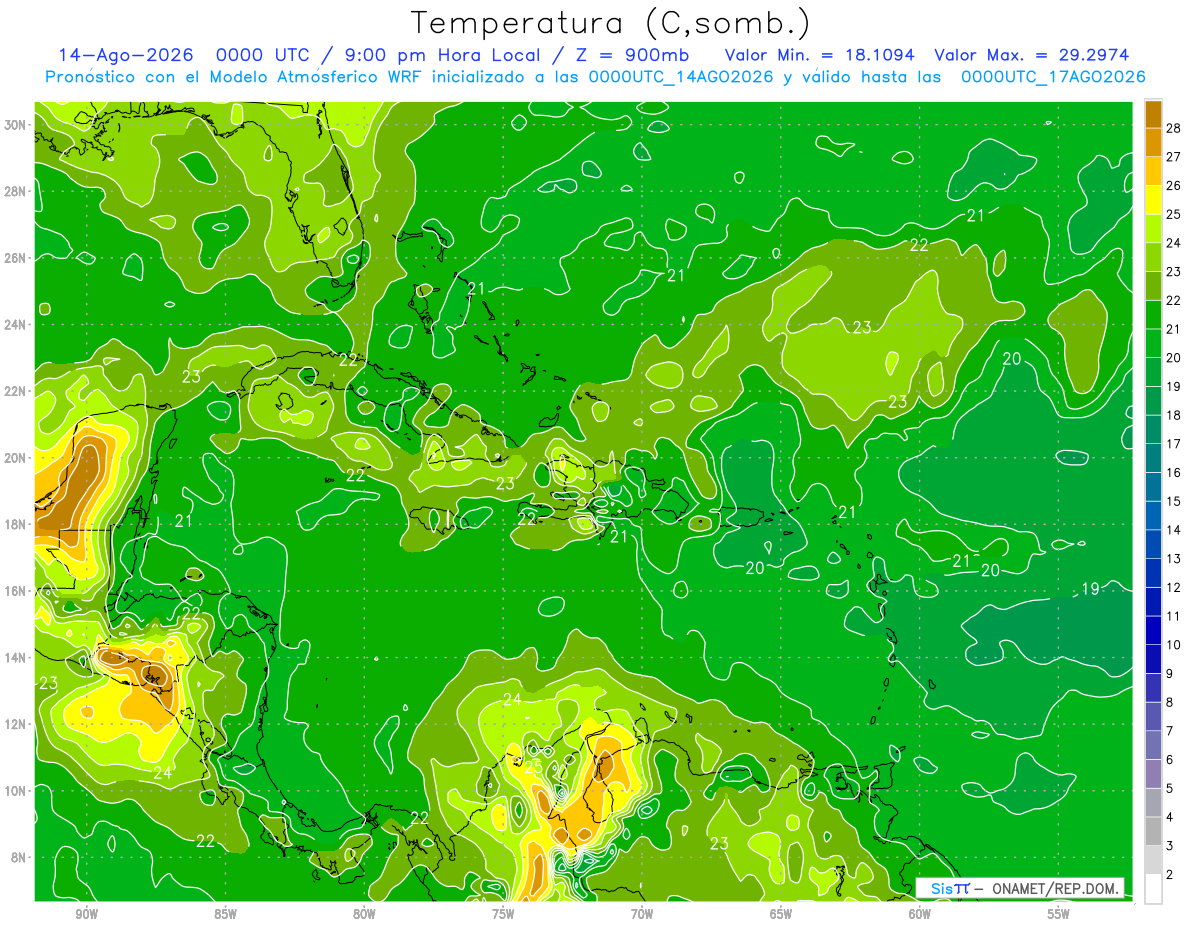Image resolution: width=1200 pixels, height=927 pixels.
Task: Click the "22N" latitude label
Action: click(15, 391)
